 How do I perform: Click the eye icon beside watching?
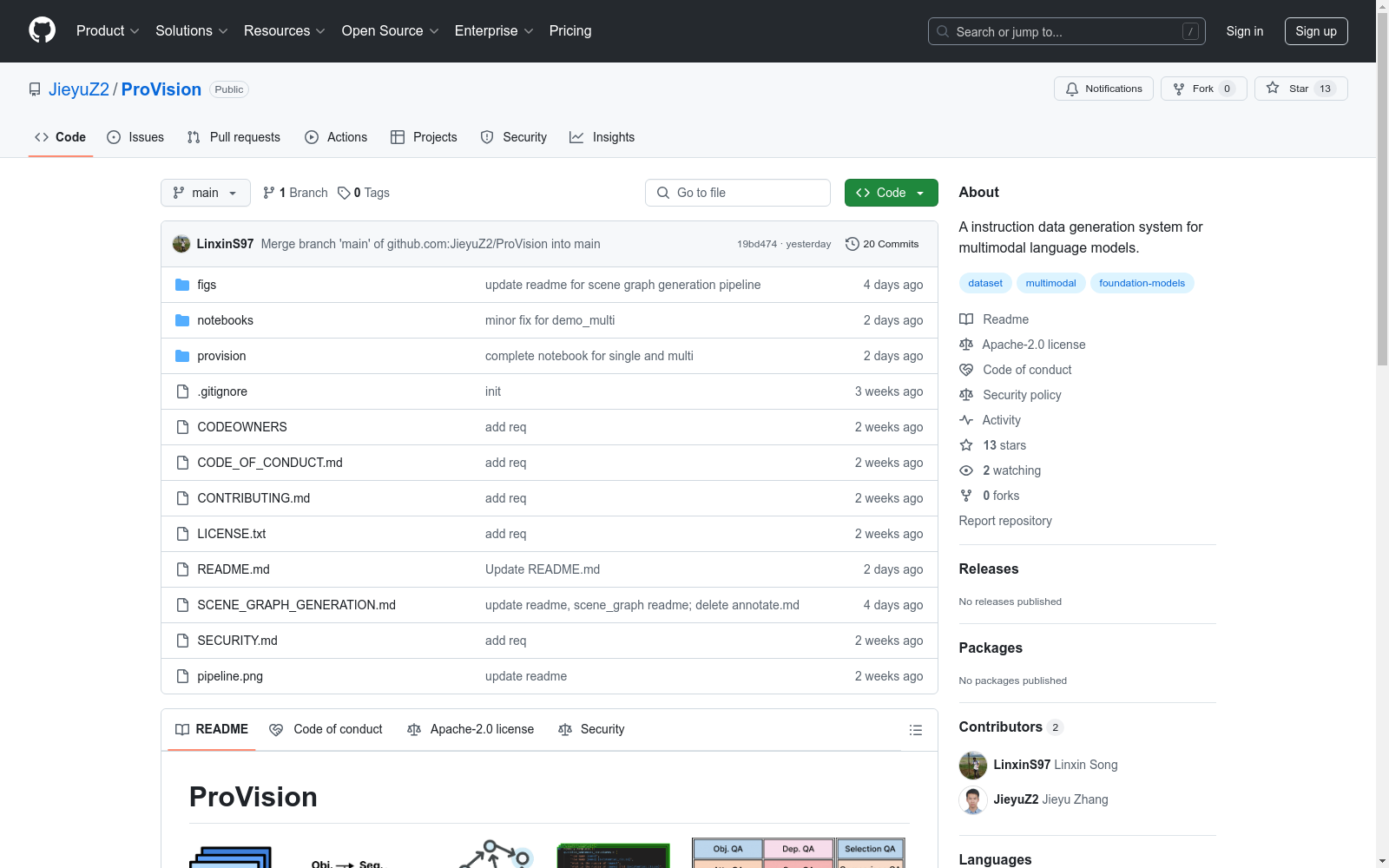966,470
